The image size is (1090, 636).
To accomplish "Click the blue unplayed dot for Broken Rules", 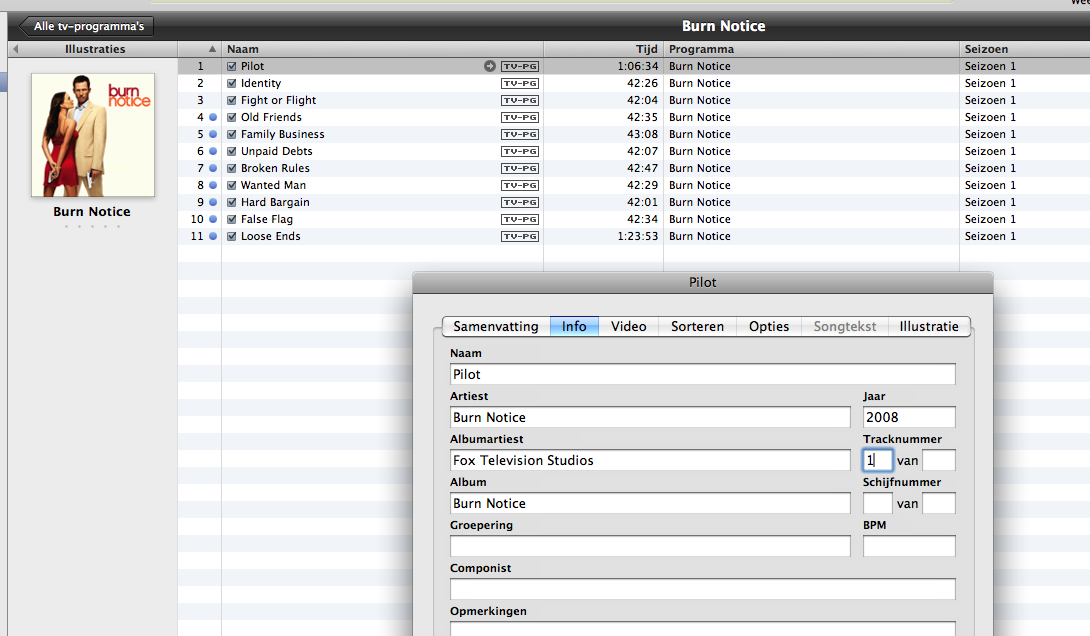I will (213, 168).
